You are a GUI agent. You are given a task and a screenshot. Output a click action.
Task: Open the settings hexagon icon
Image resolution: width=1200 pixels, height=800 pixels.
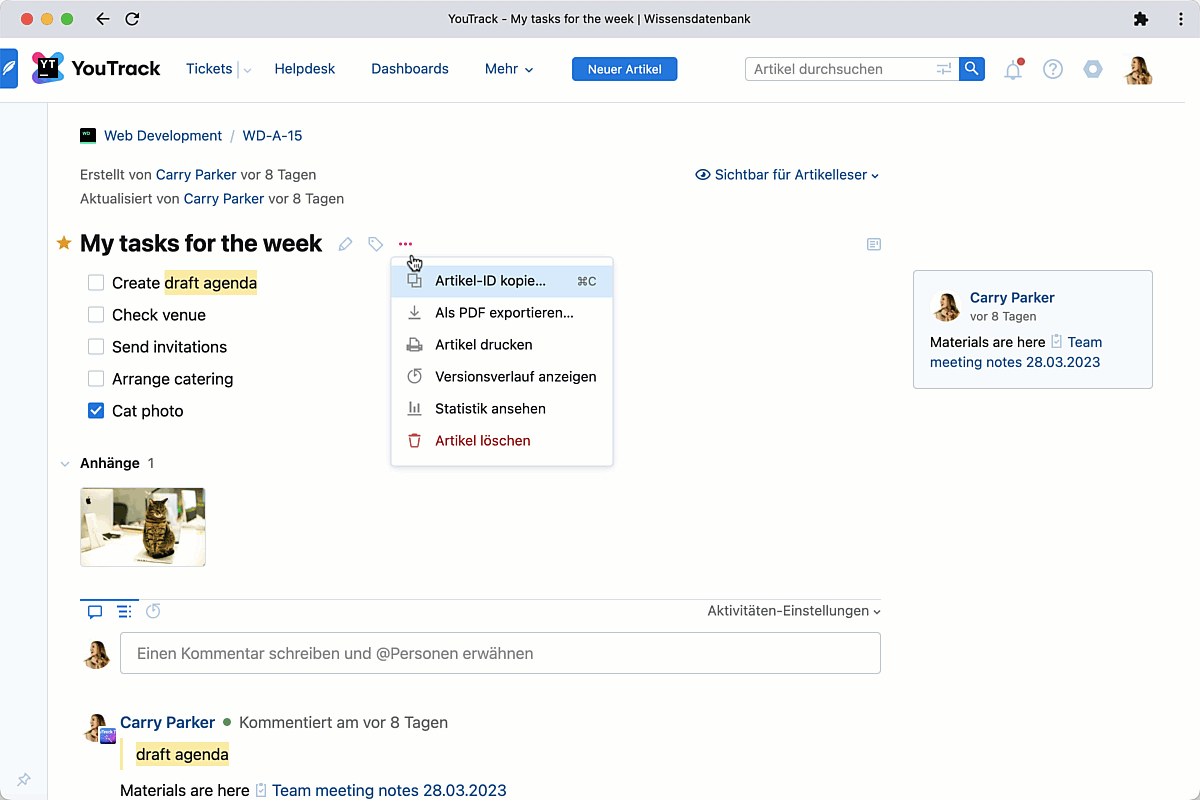1092,69
